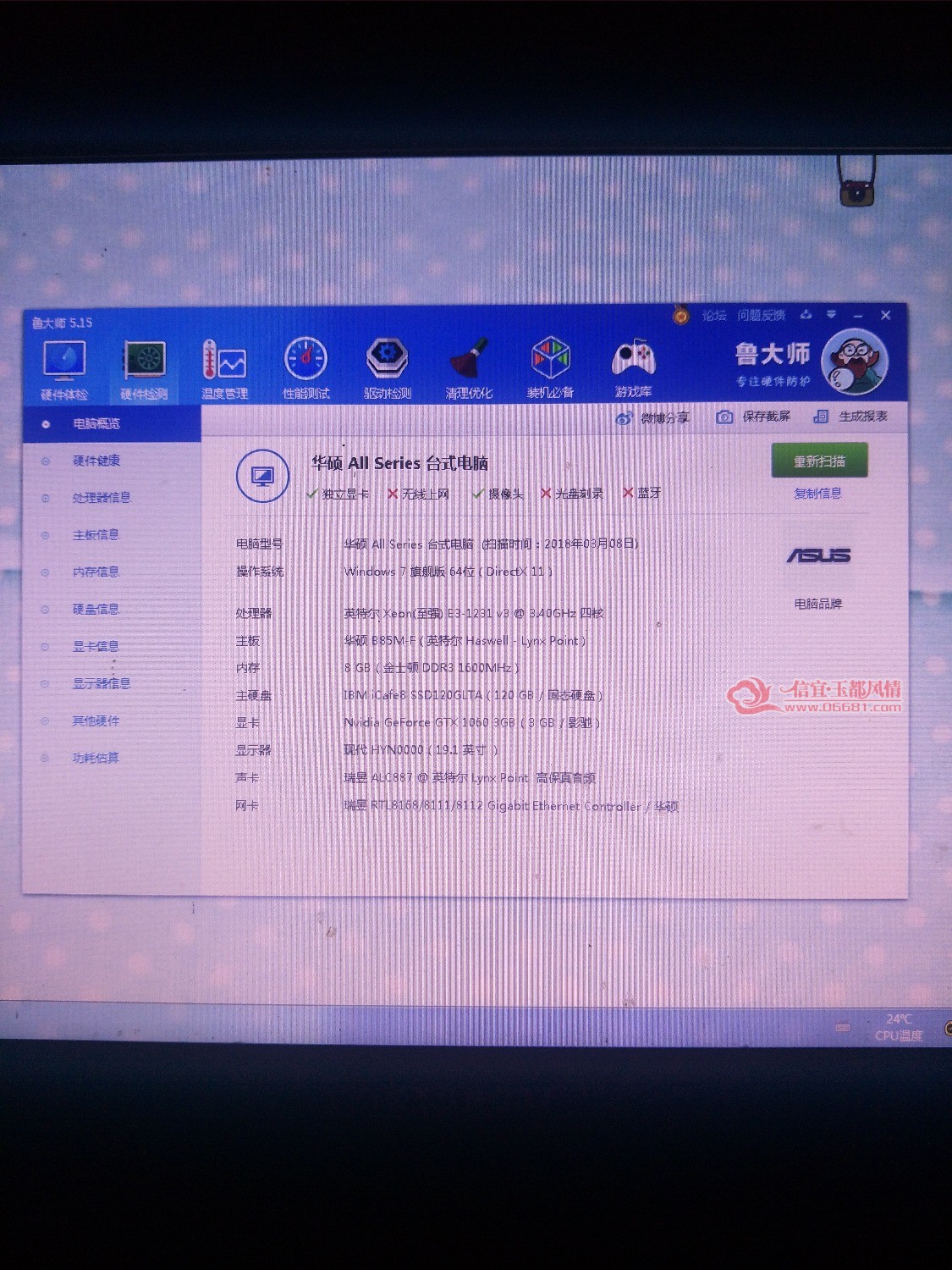The width and height of the screenshot is (952, 1270).
Task: Open 显卡信息 in the sidebar
Action: point(95,646)
